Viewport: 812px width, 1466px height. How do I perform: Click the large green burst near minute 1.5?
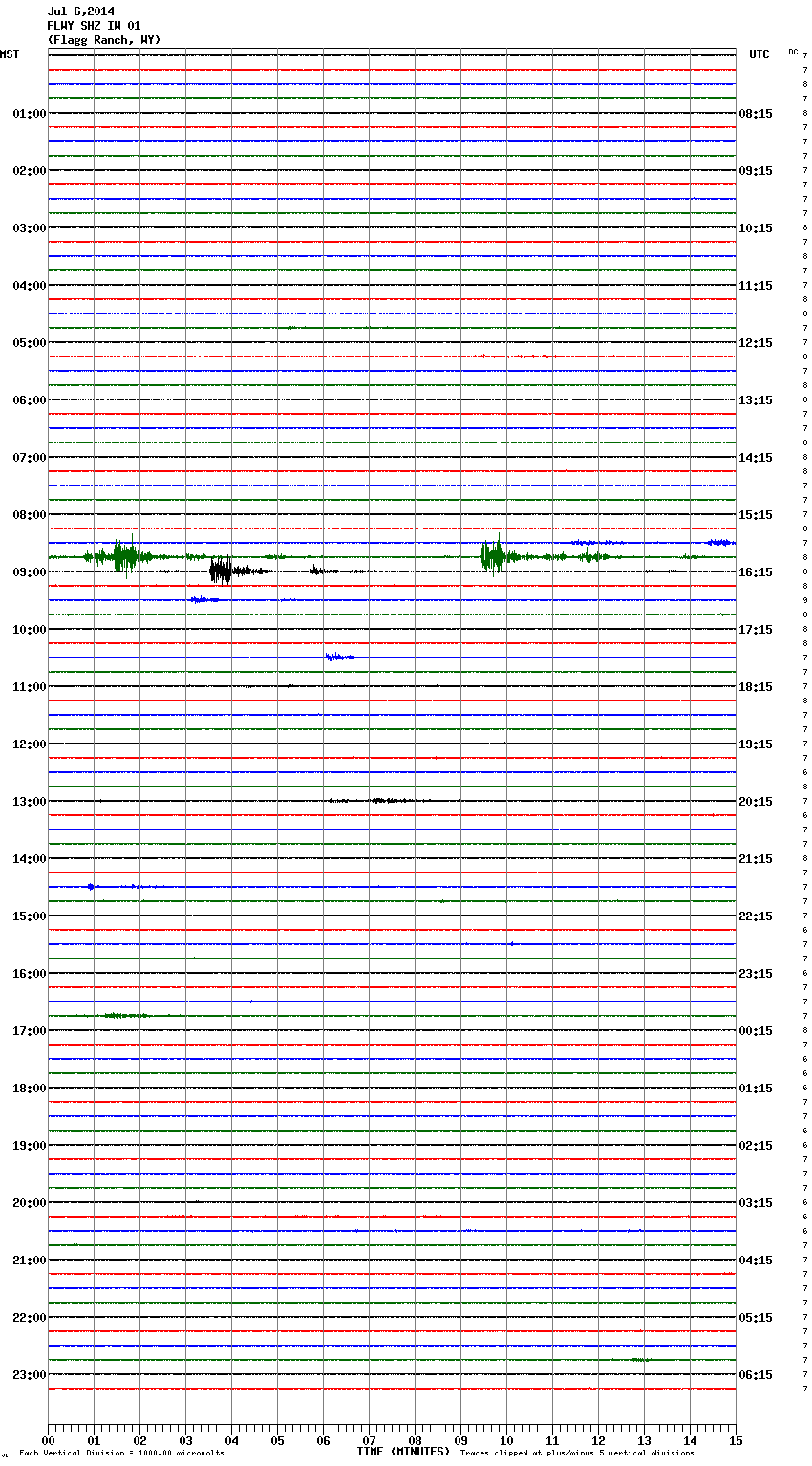tap(123, 556)
